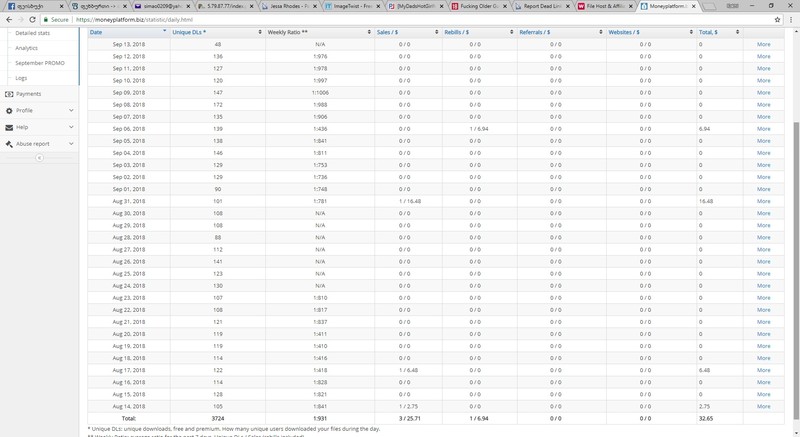This screenshot has height=437, width=800.
Task: Sort by the Unique DLs column
Action: 215,32
